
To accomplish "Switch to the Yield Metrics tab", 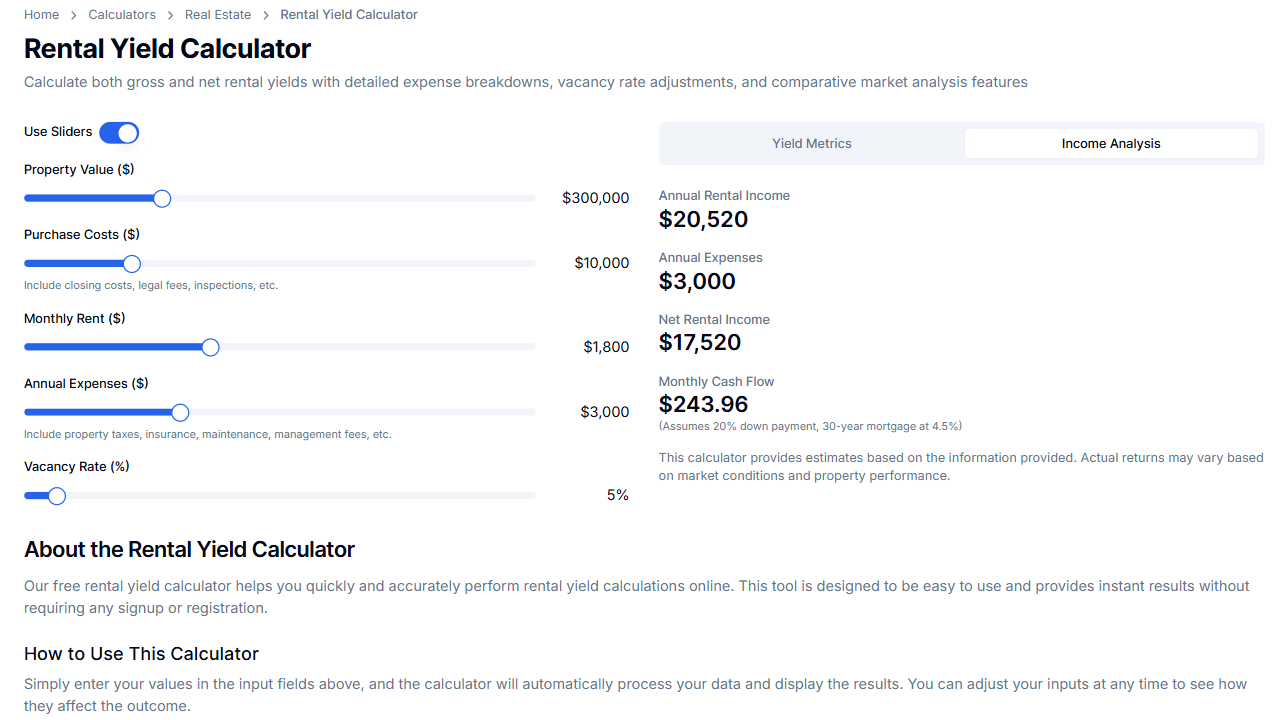I will [x=811, y=144].
